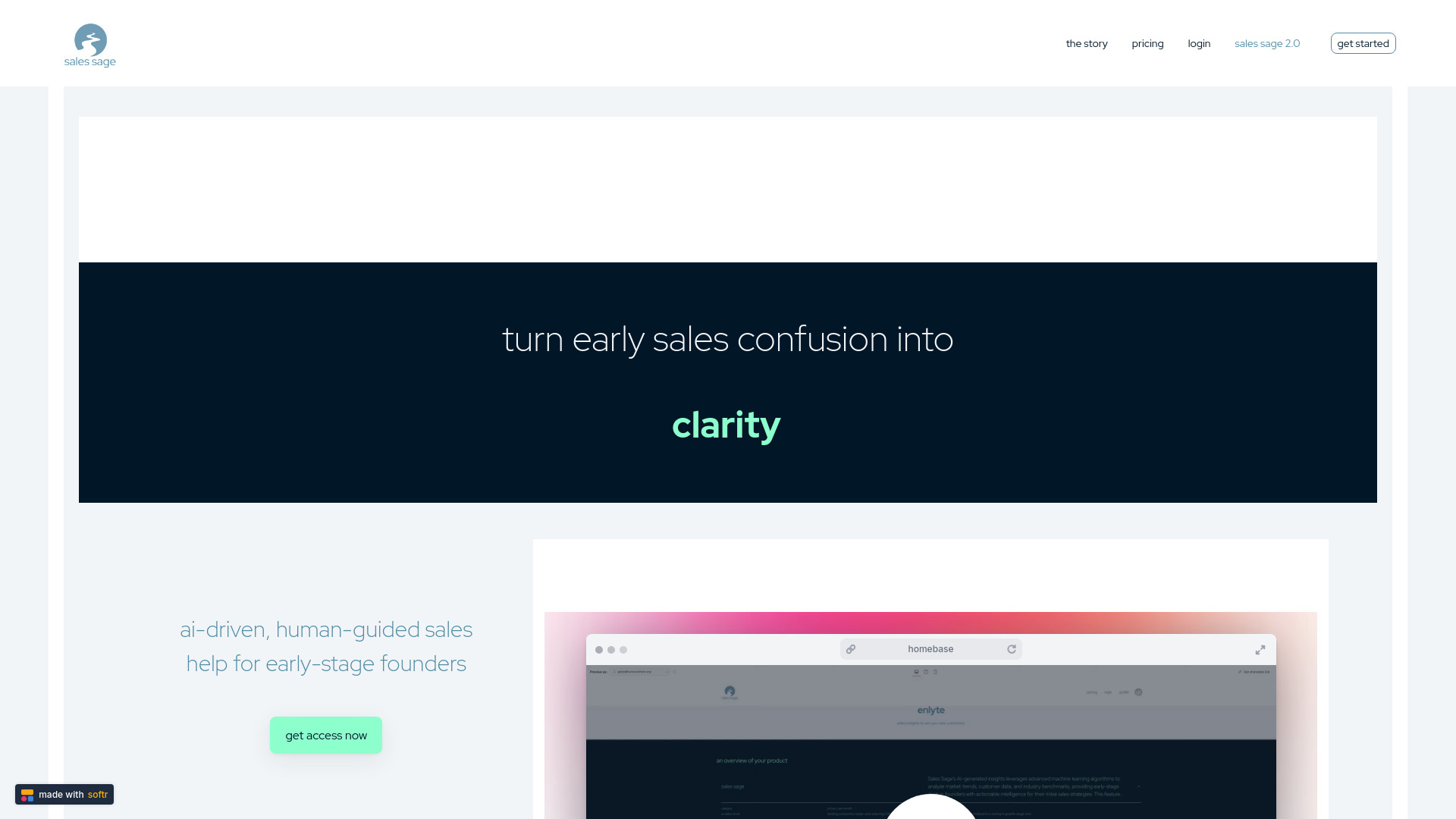This screenshot has width=1456, height=819.
Task: Expand the pricing navigation dropdown
Action: 1147,43
